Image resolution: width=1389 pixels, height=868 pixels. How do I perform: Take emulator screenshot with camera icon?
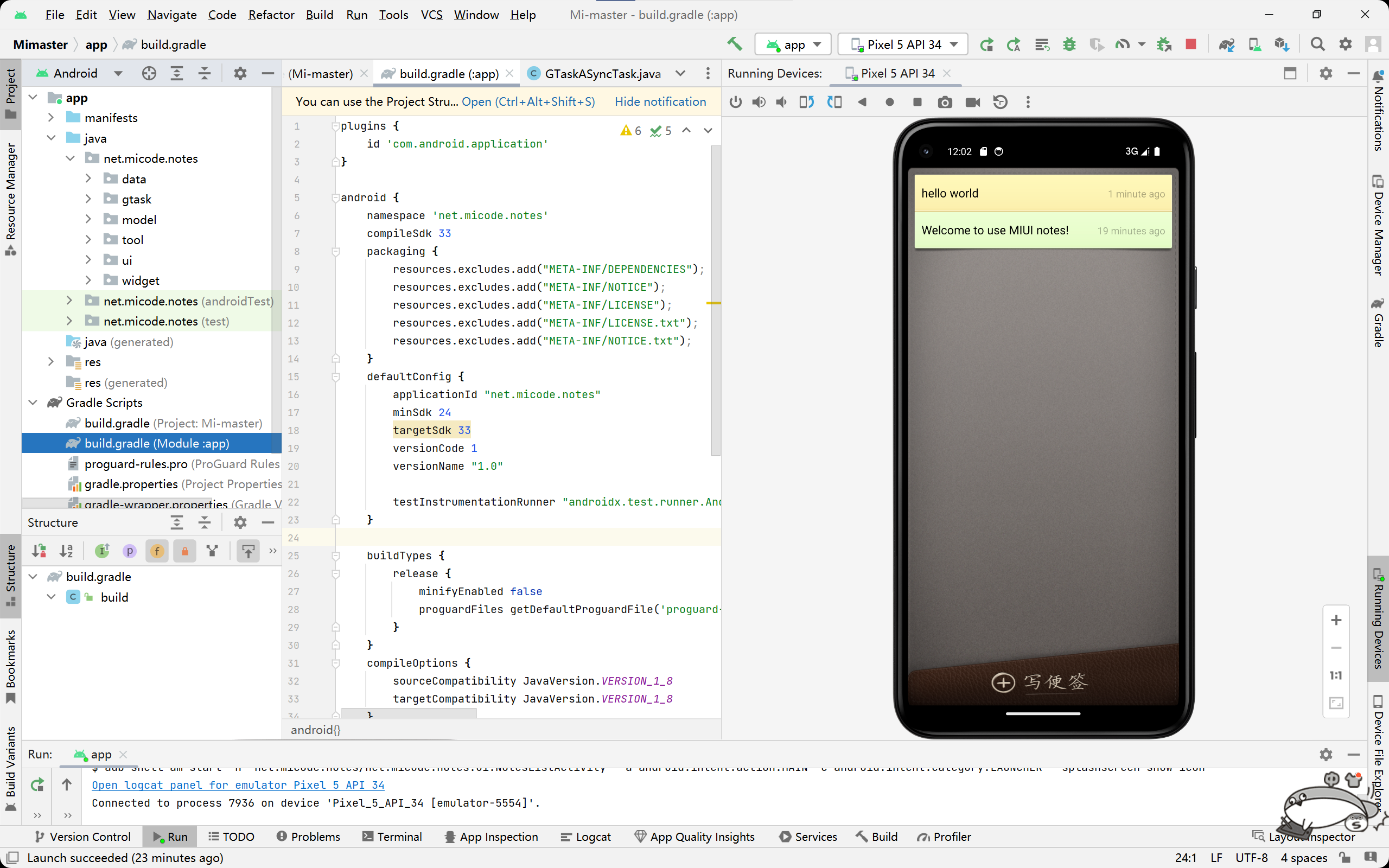click(945, 102)
